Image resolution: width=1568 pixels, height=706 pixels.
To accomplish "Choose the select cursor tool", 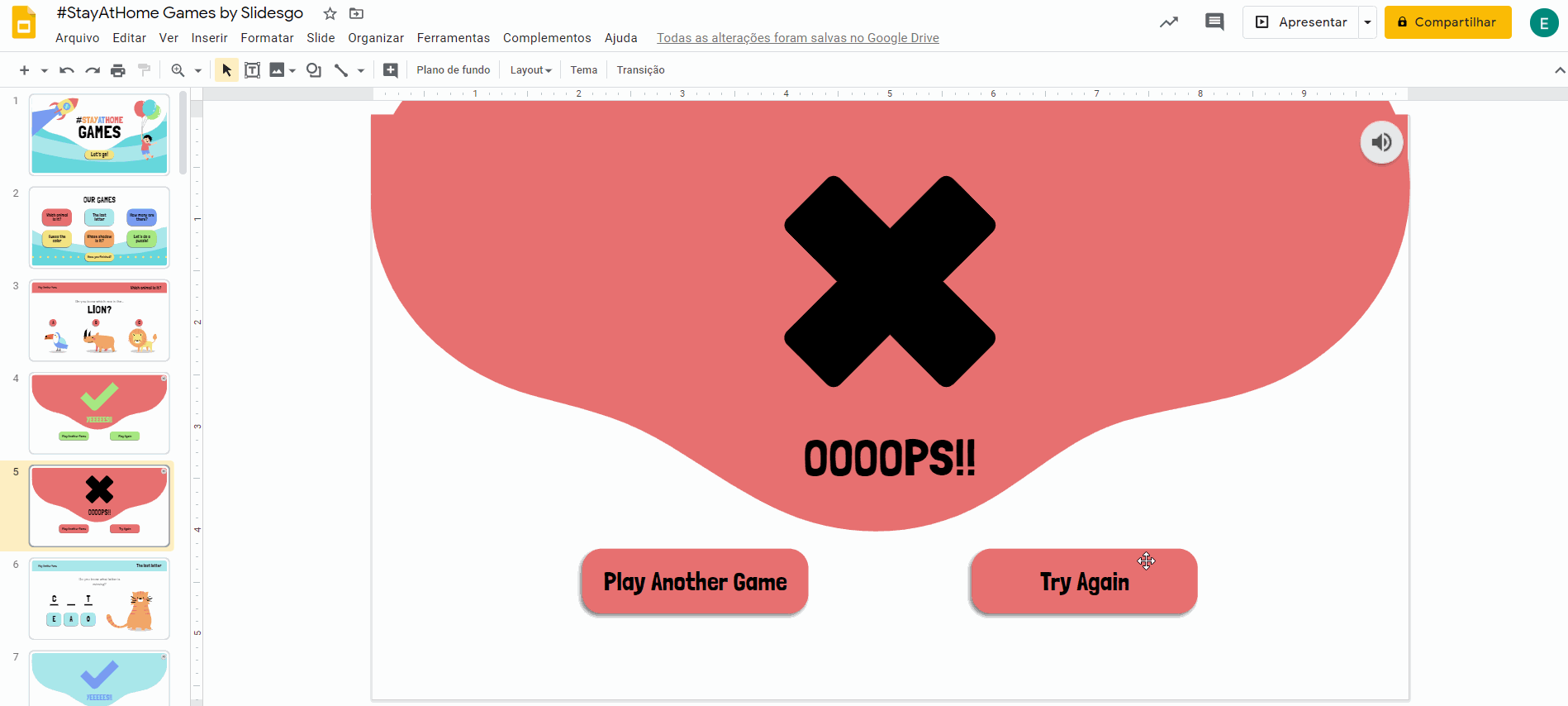I will pyautogui.click(x=226, y=70).
